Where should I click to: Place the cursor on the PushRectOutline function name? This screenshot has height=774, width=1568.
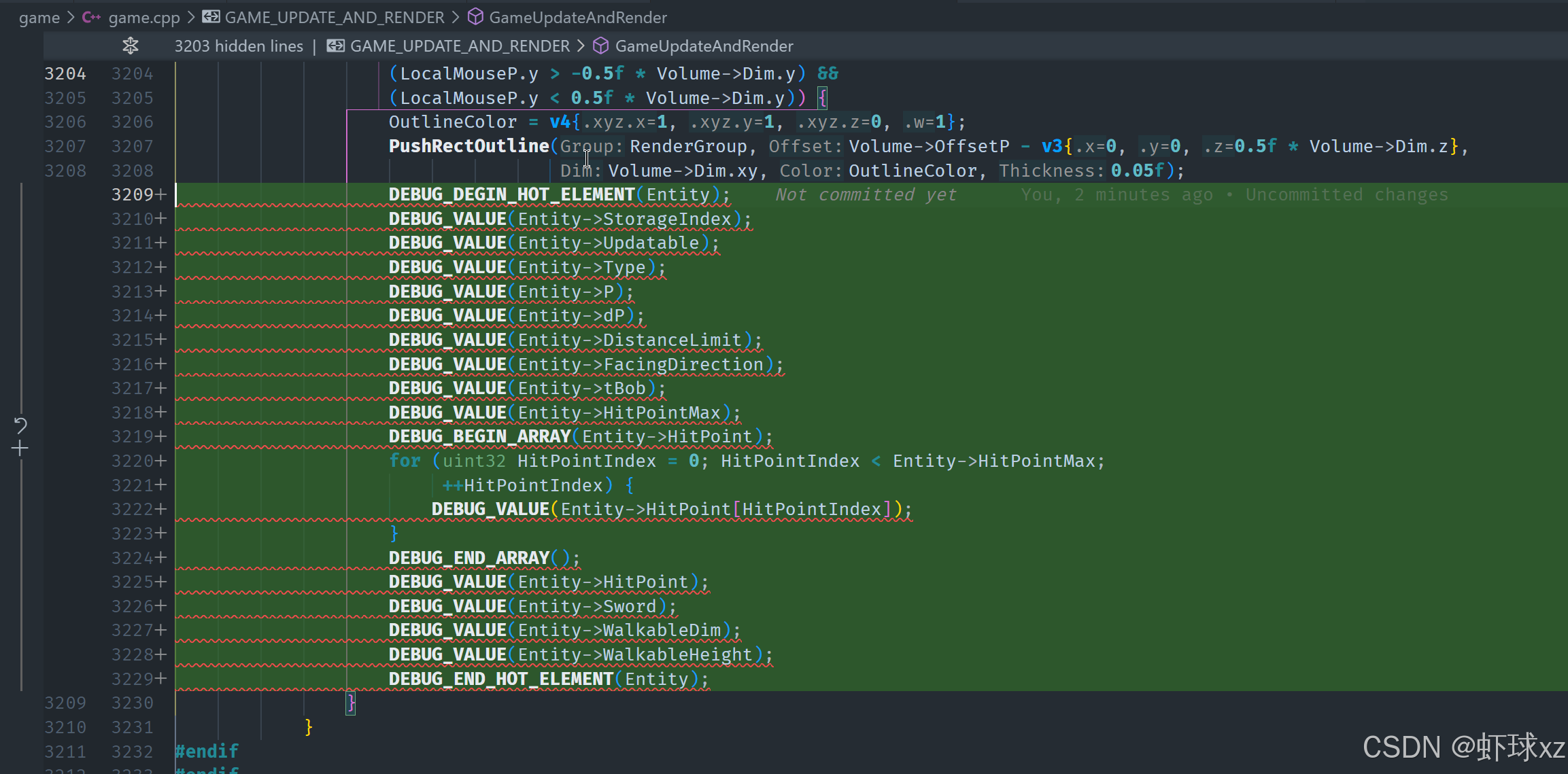pyautogui.click(x=468, y=146)
